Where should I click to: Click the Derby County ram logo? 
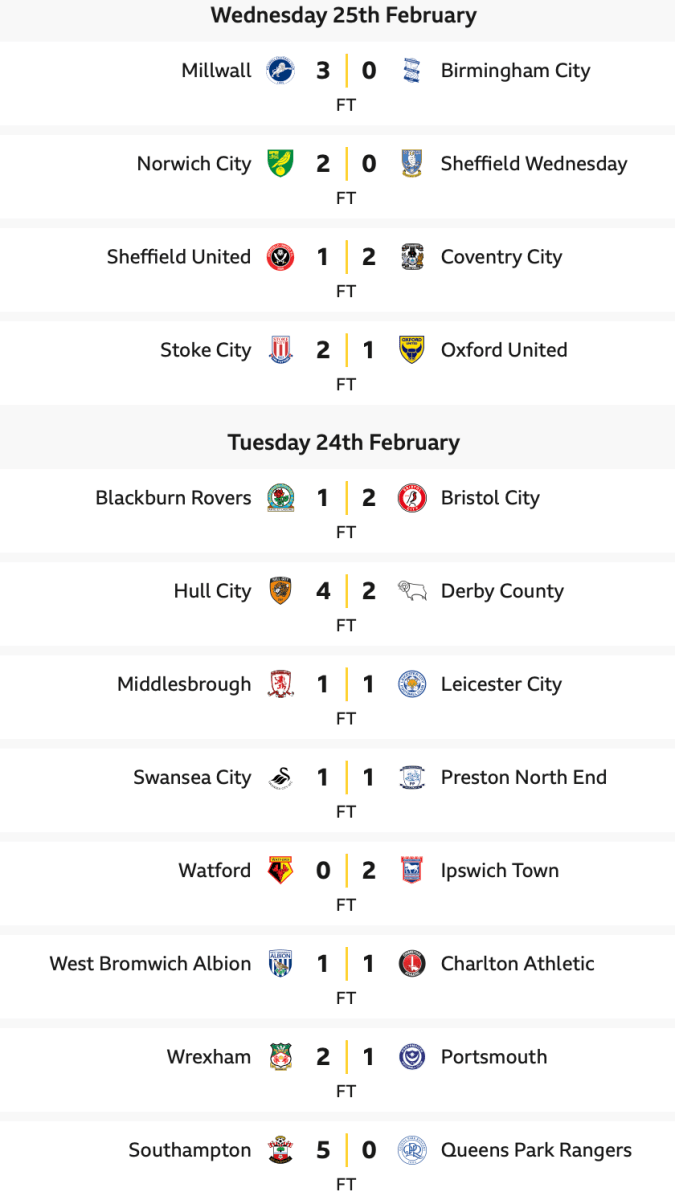412,591
